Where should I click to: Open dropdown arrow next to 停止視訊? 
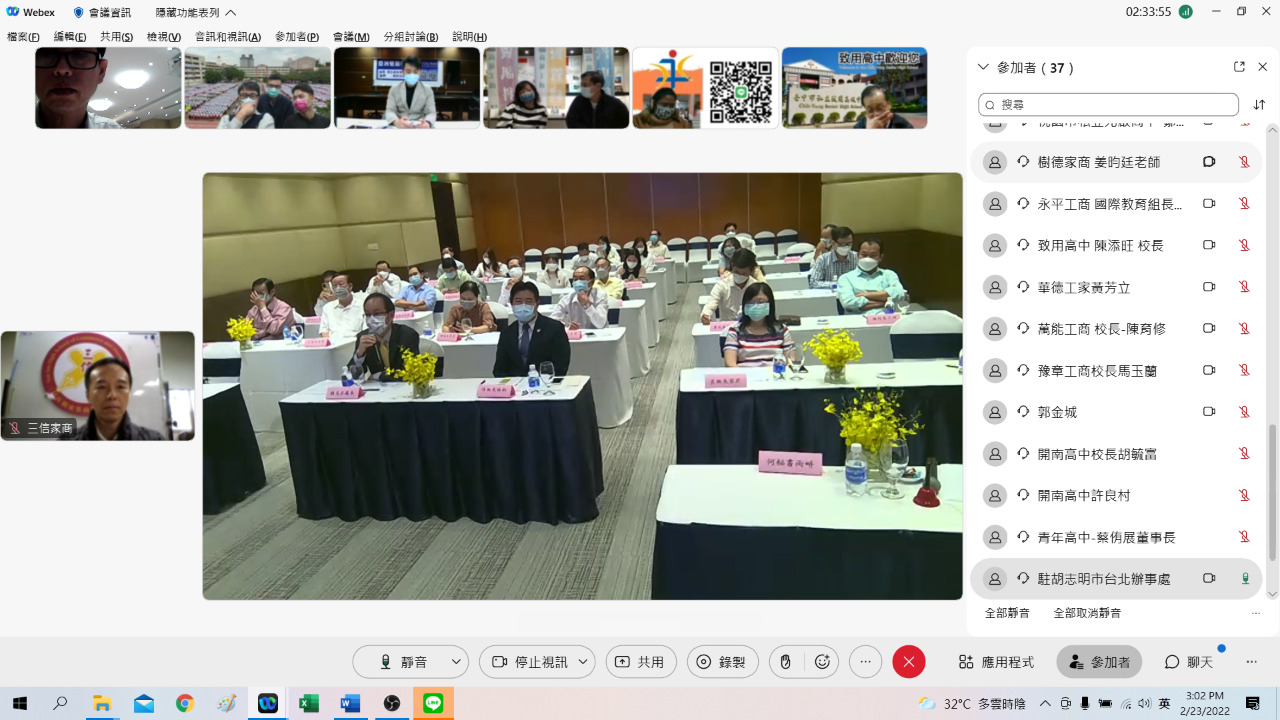583,662
